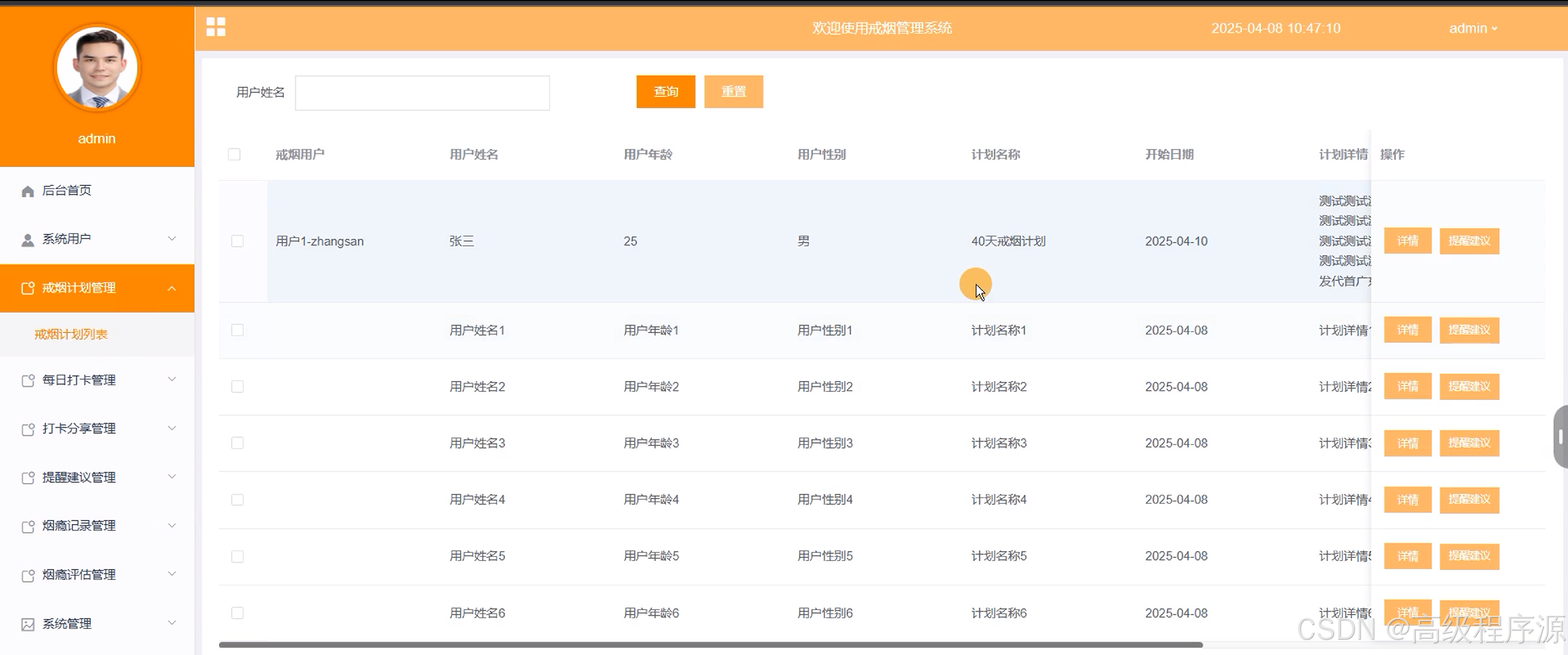Click the 用户姓名 search input field

(422, 93)
